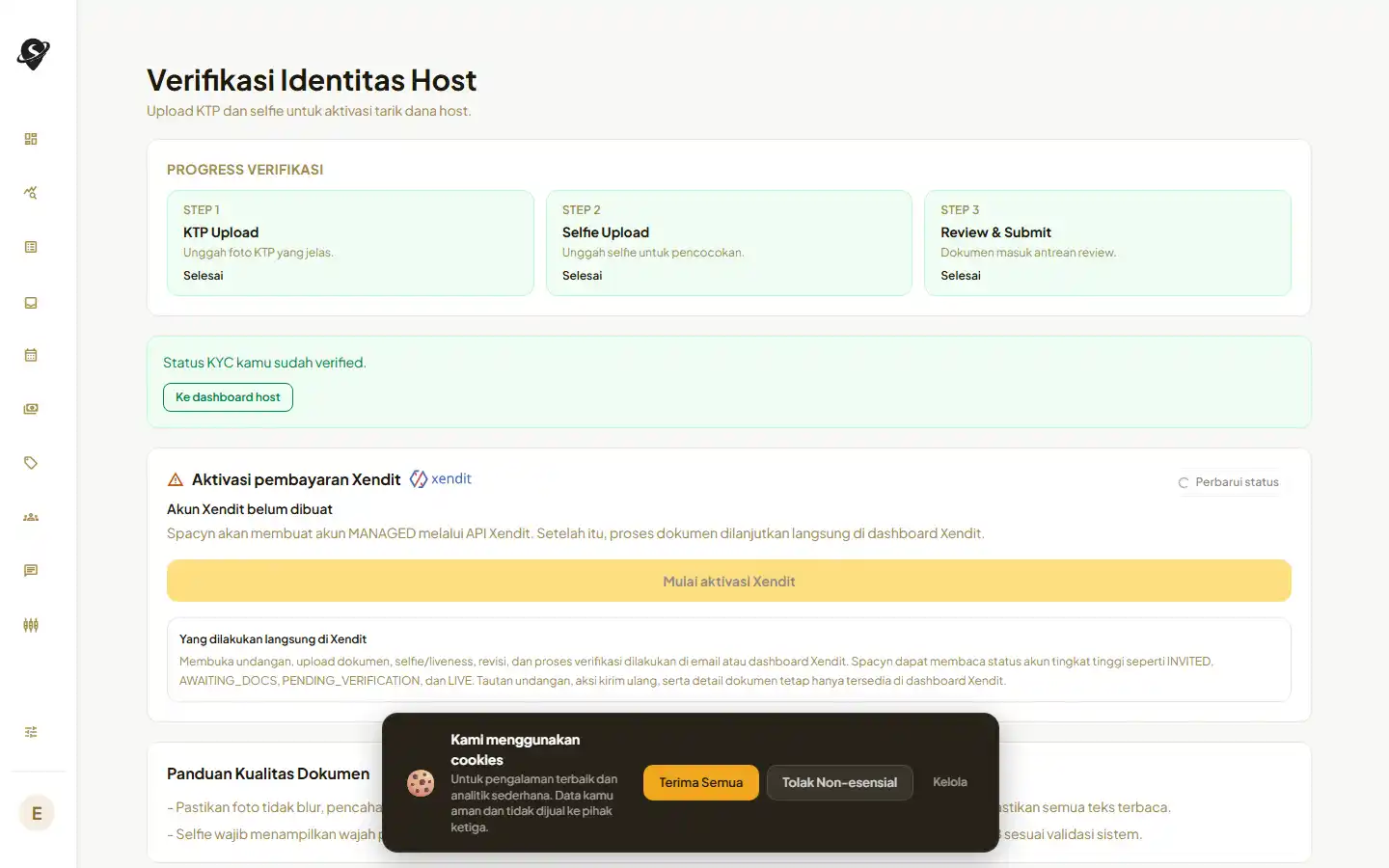Click Unggah foto KTP yang jelas text
The height and width of the screenshot is (868, 1389).
[x=259, y=253]
